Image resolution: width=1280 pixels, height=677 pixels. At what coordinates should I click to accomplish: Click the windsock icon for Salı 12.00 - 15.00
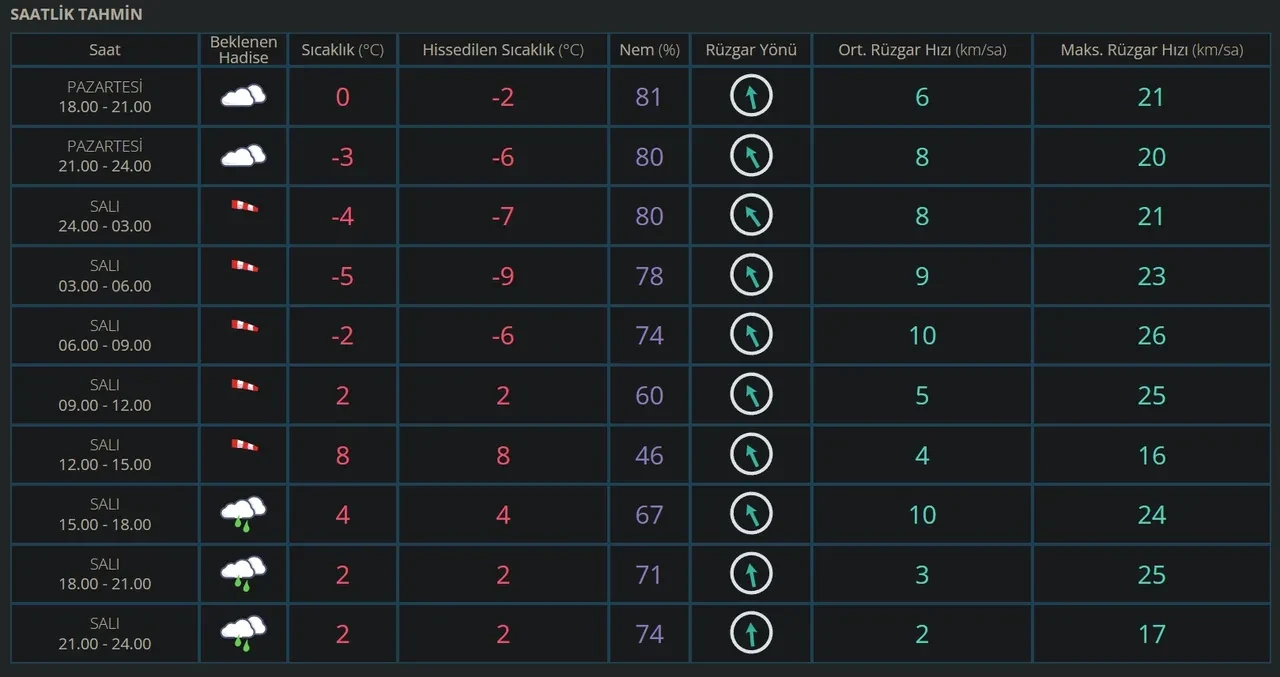click(244, 445)
